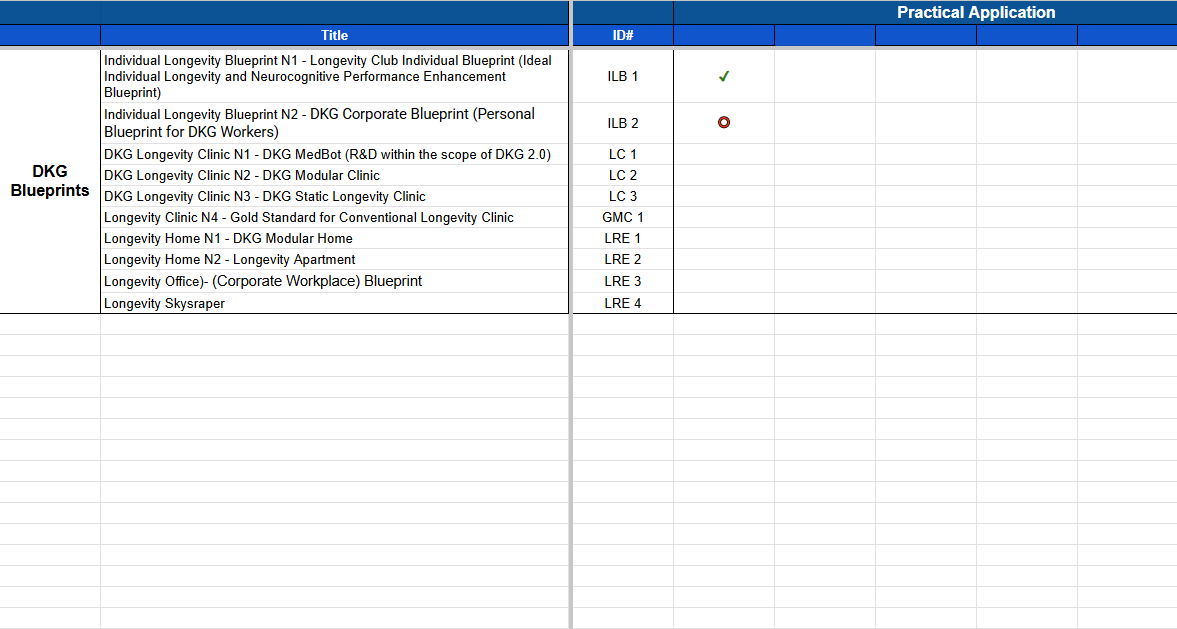Select the Longevity Club Individual Blueprint title cell

[334, 76]
